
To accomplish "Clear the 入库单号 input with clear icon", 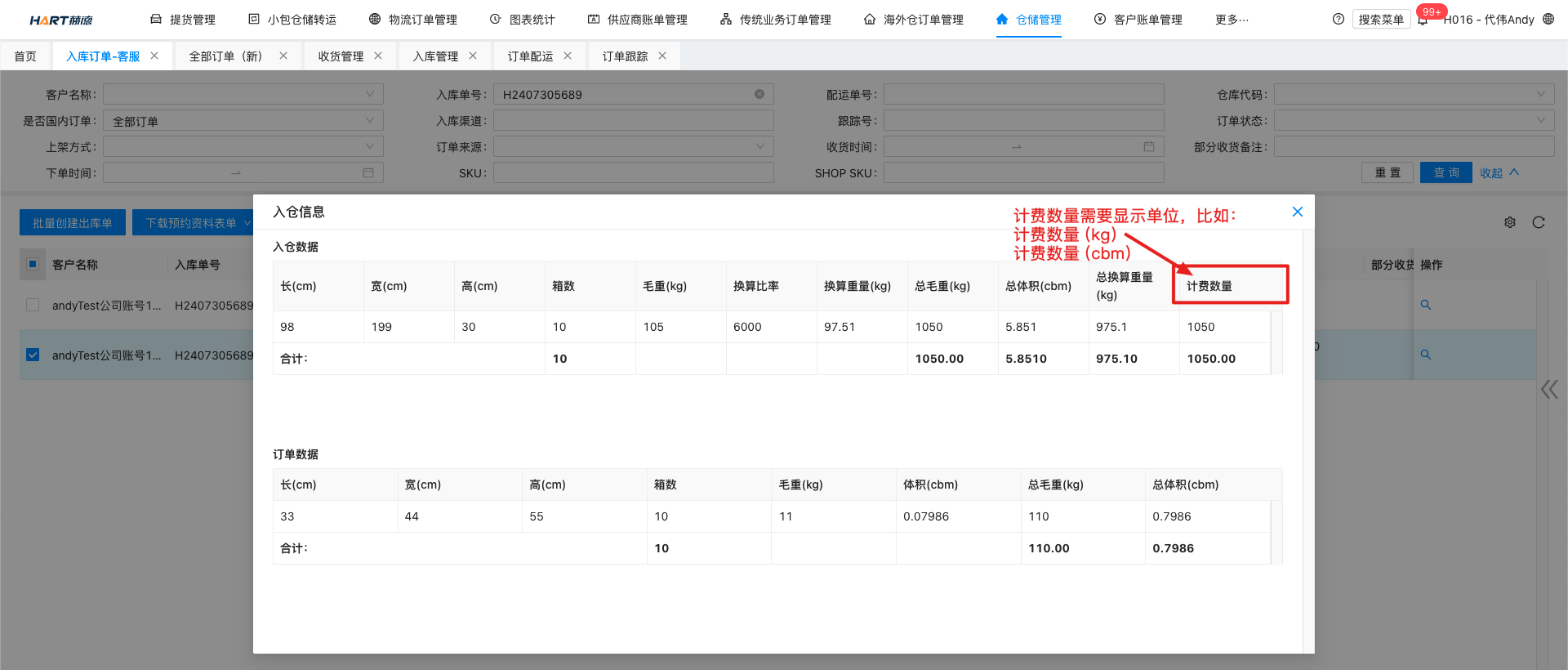I will pyautogui.click(x=759, y=94).
